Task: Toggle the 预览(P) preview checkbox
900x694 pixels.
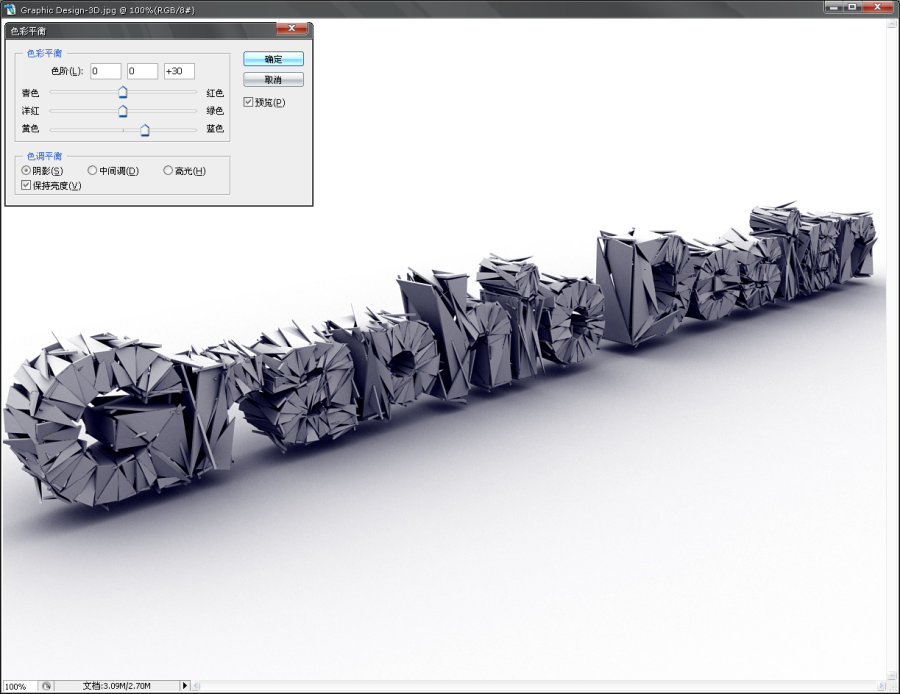Action: [x=249, y=102]
